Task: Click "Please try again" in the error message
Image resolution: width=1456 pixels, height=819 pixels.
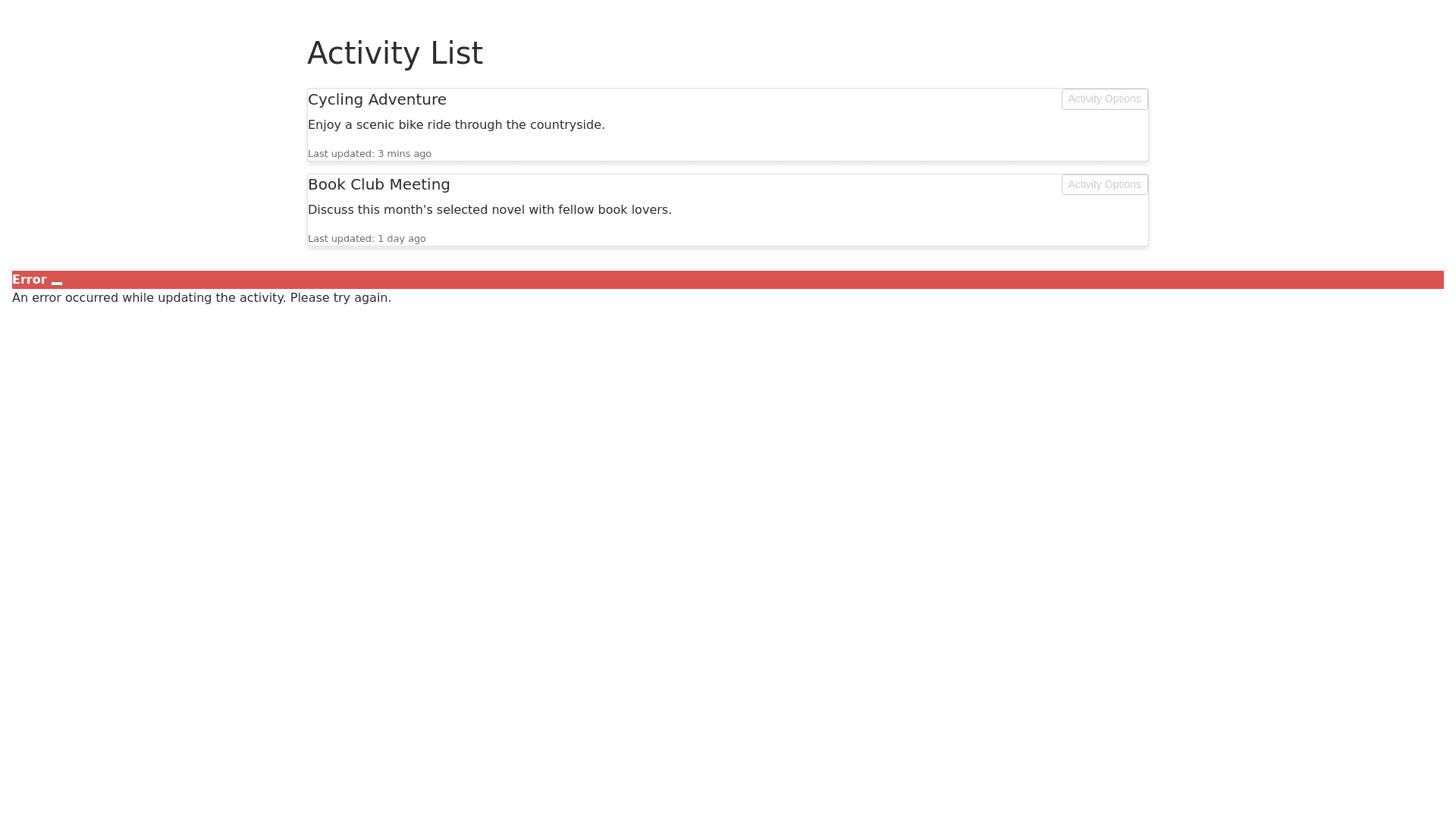Action: (339, 298)
